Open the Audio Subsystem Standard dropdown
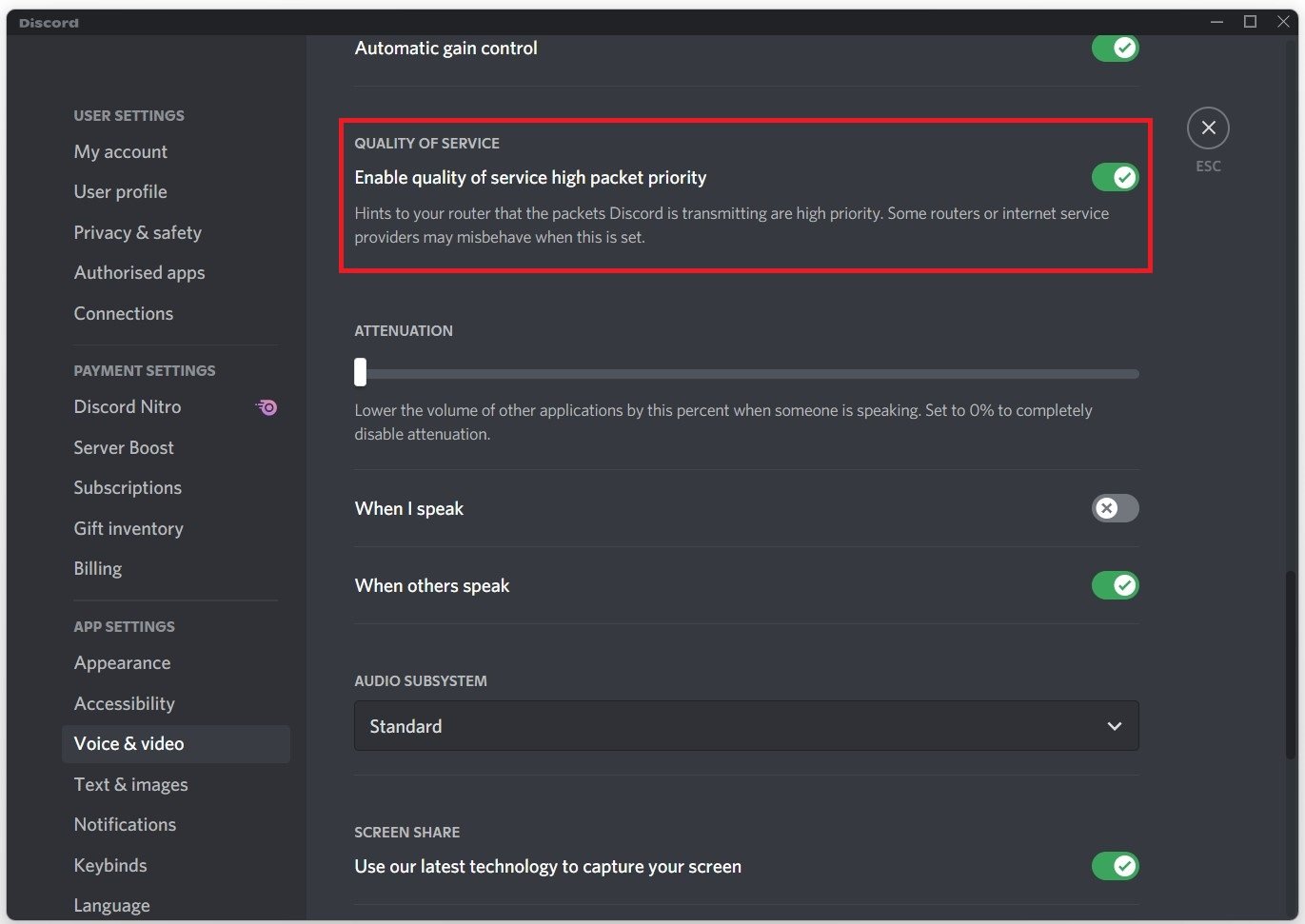 point(745,726)
